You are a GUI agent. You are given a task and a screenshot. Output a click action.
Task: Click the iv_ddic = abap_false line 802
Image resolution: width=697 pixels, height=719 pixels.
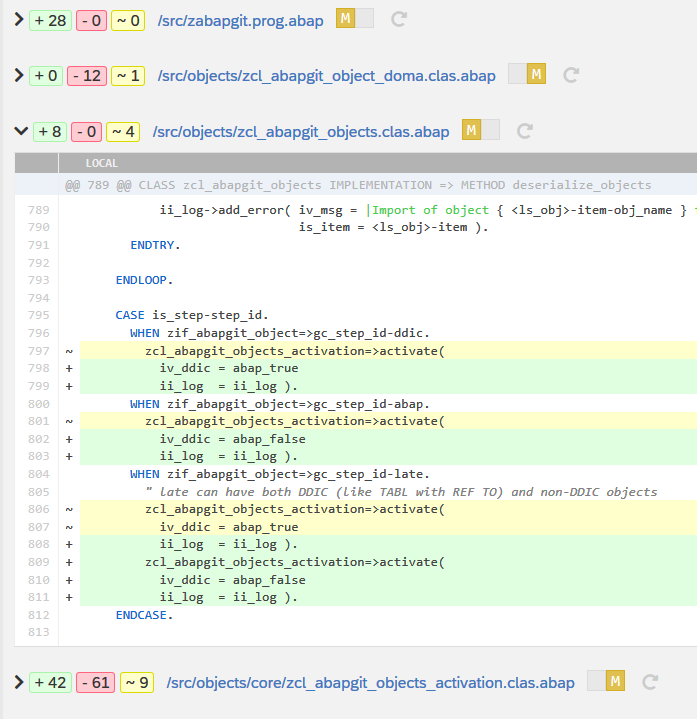(x=232, y=439)
